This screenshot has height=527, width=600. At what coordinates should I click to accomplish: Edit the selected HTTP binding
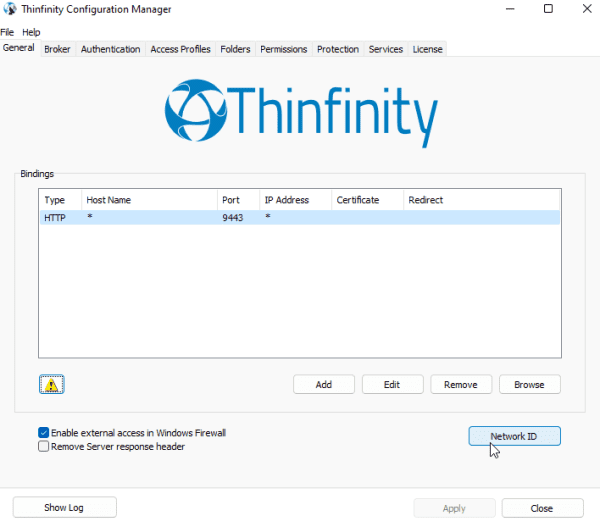click(x=392, y=384)
